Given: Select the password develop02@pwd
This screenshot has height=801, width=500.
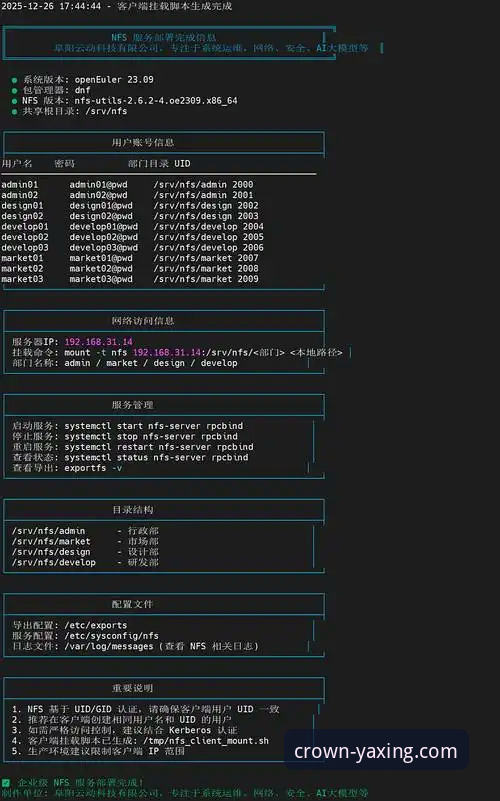Looking at the screenshot, I should click(x=104, y=237).
